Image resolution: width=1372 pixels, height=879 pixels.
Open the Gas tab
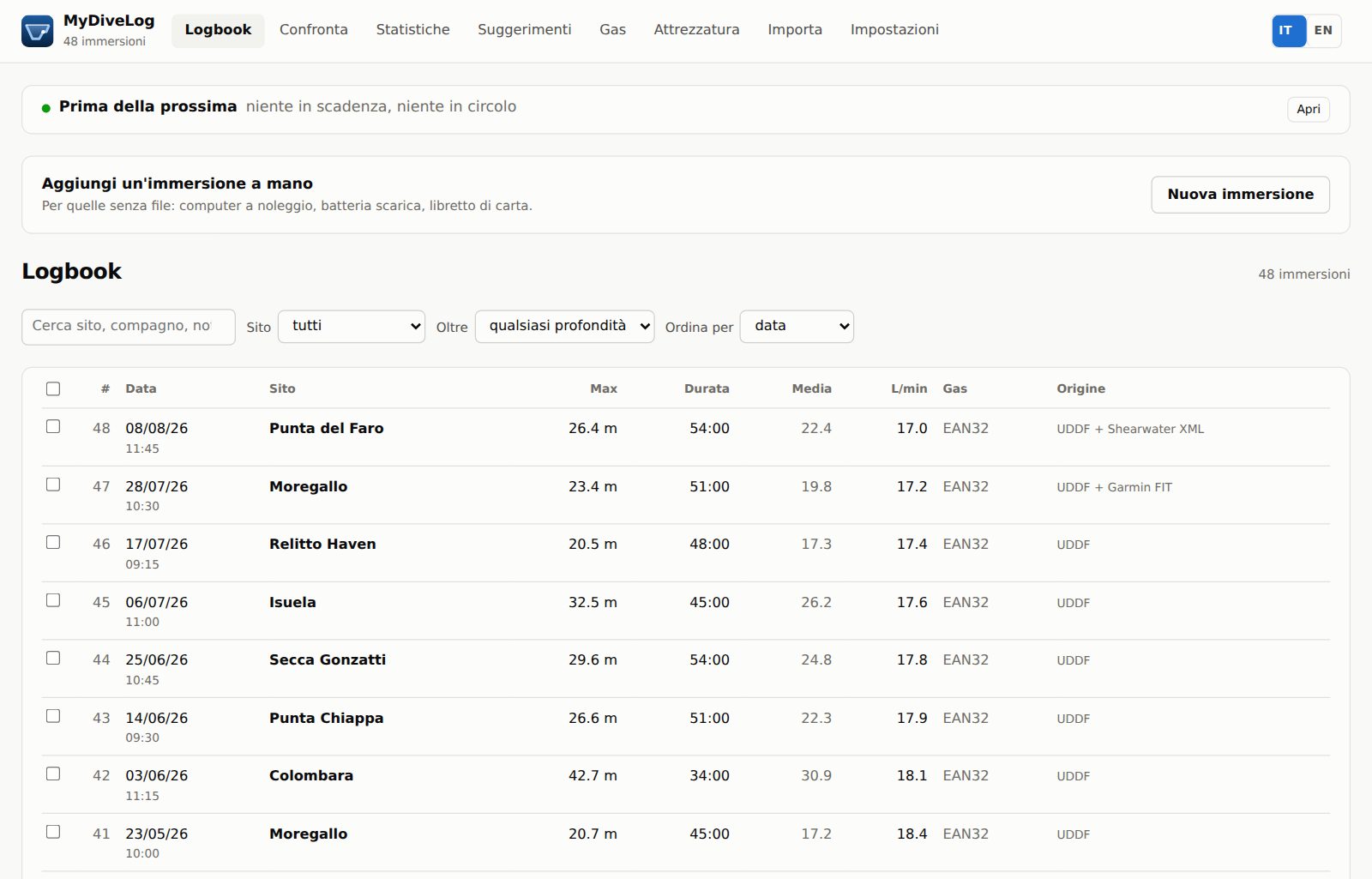612,30
